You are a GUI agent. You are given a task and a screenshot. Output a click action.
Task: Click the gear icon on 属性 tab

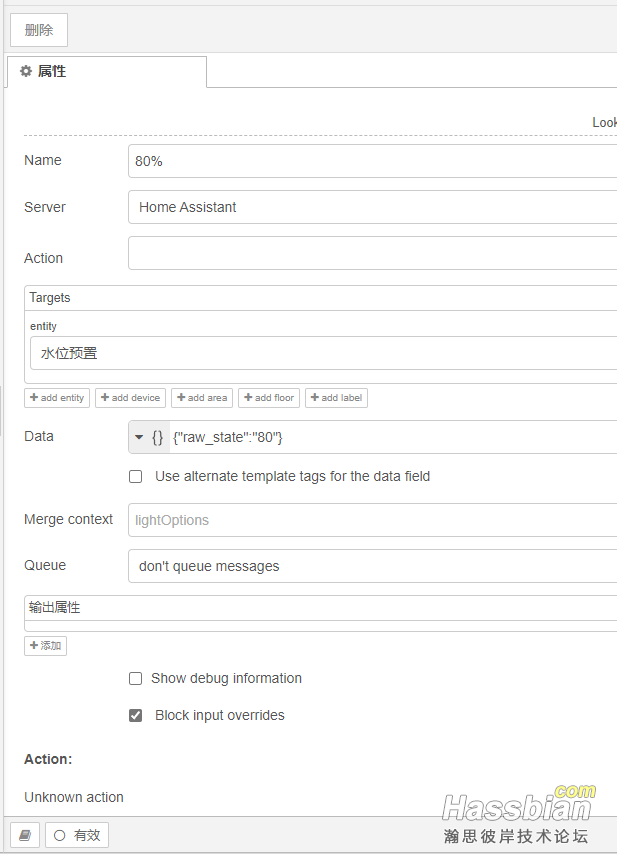(x=26, y=71)
